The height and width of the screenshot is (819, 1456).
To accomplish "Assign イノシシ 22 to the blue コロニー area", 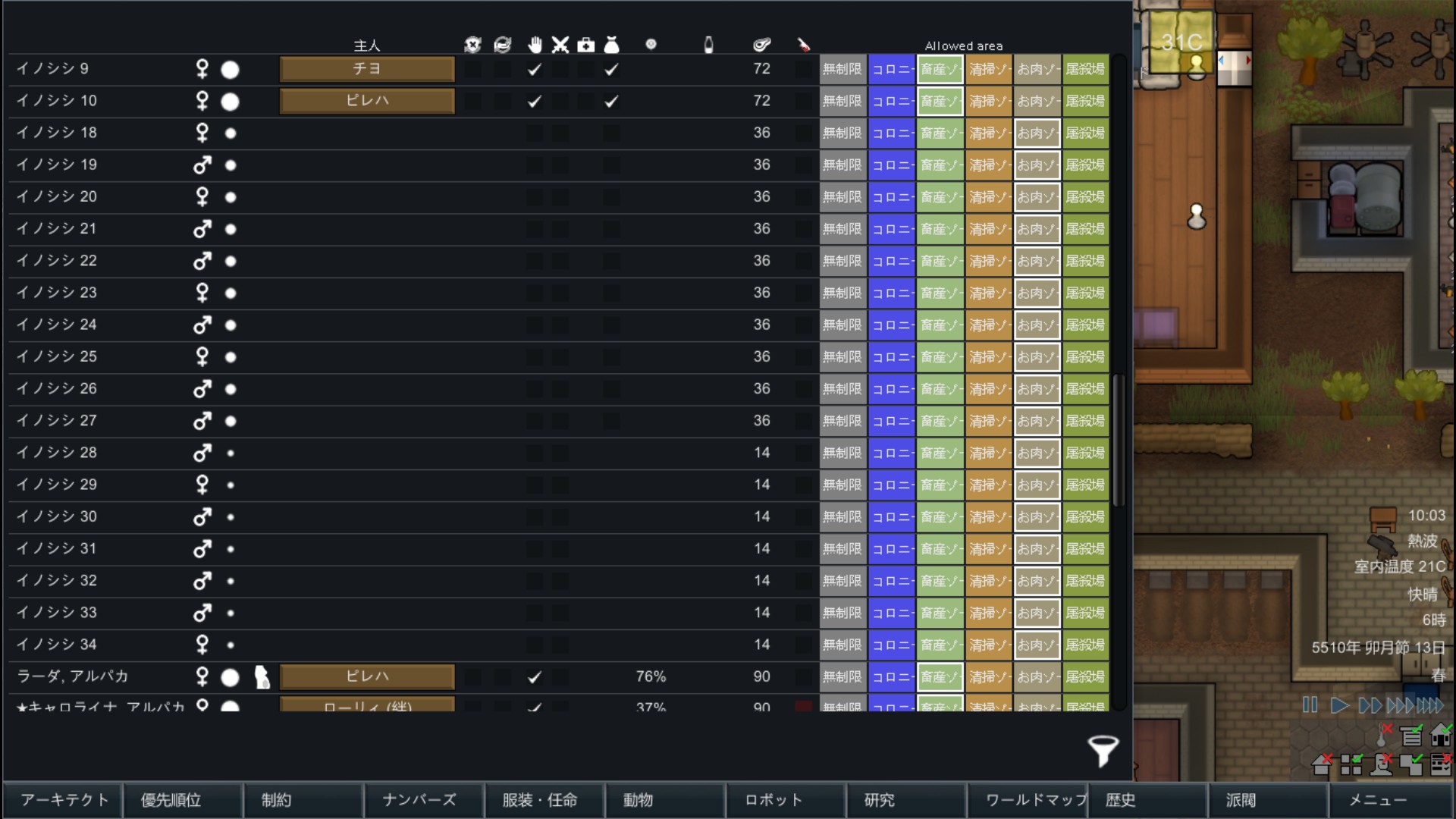I will pyautogui.click(x=891, y=261).
